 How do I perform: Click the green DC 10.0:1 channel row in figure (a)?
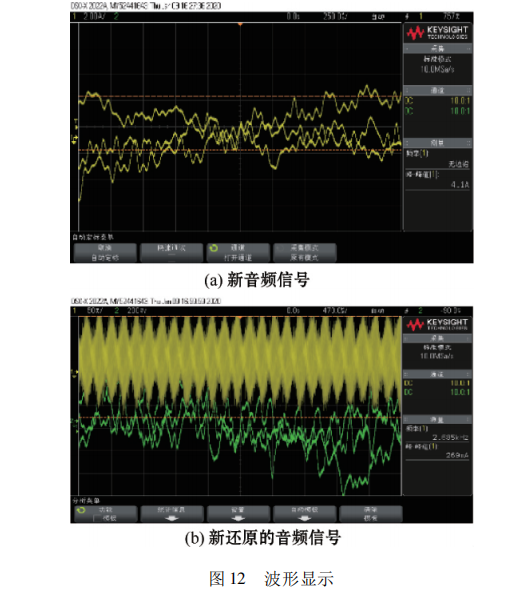(438, 111)
